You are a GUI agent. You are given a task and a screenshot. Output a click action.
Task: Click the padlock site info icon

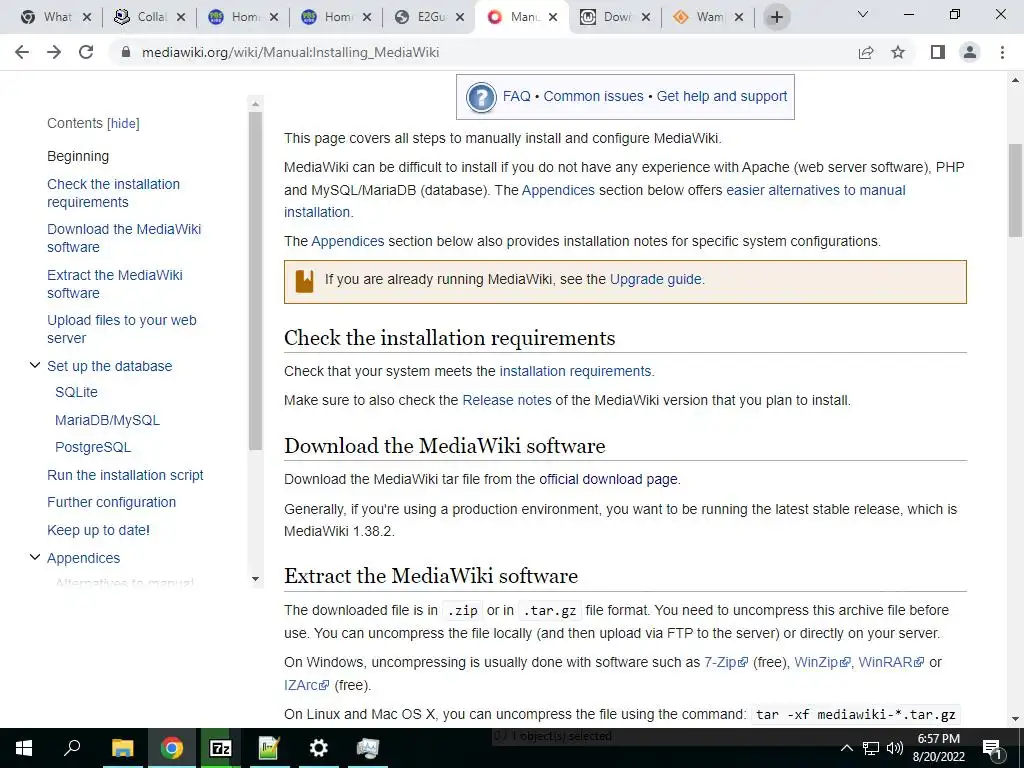coord(126,52)
